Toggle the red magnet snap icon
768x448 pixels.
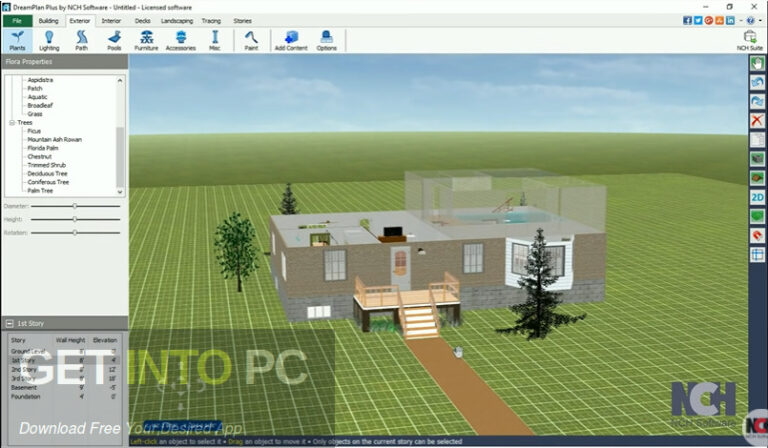point(757,235)
